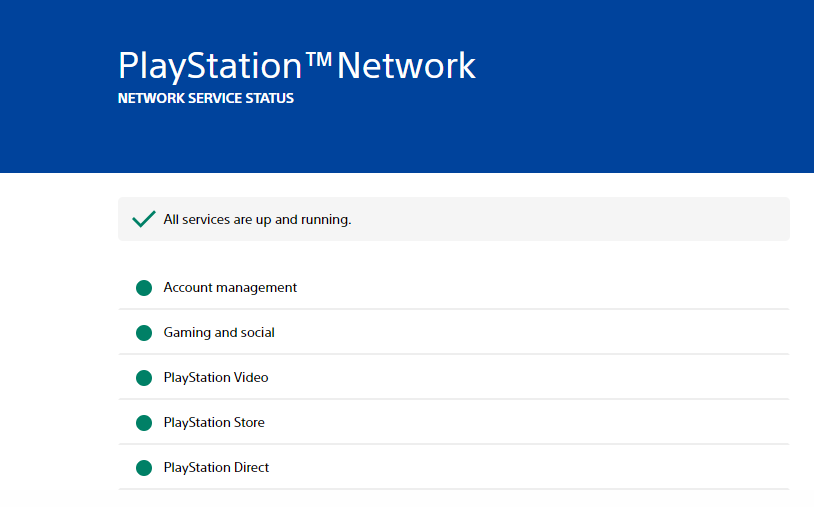Click the PlayStation Network page title
814x507 pixels.
tap(296, 66)
